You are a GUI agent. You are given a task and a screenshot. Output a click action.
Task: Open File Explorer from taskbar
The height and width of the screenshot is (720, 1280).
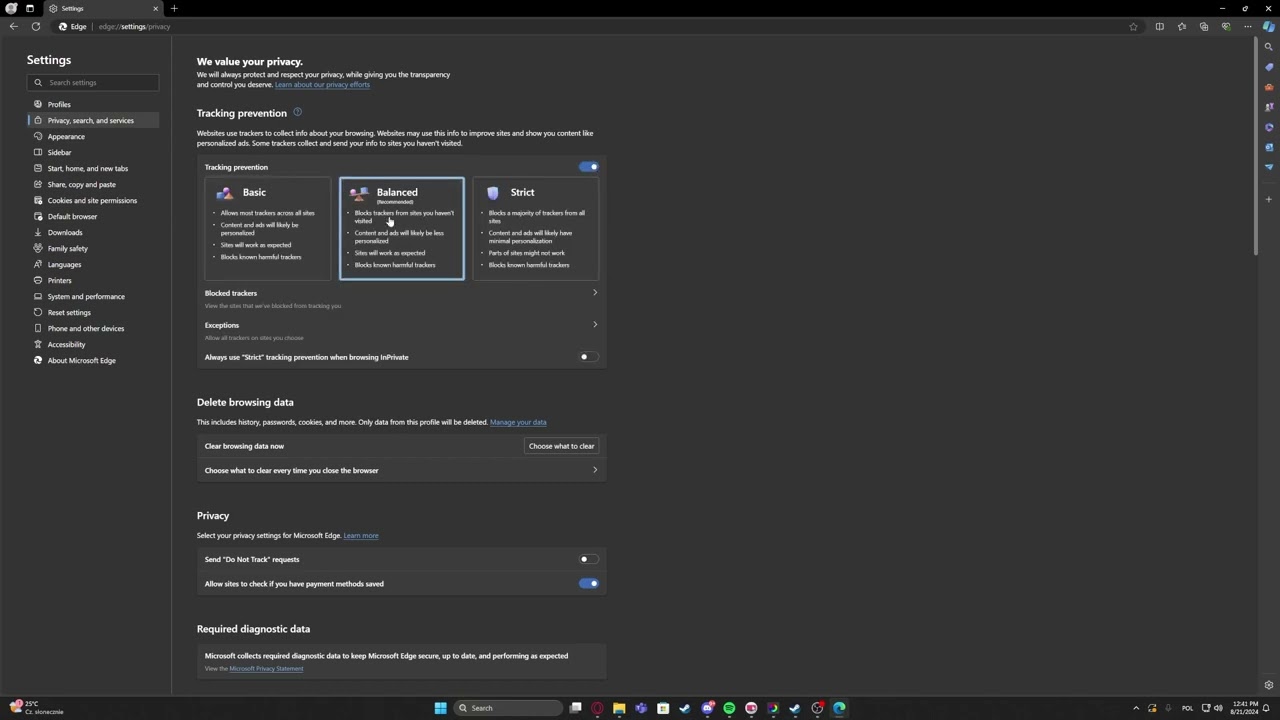click(x=619, y=708)
